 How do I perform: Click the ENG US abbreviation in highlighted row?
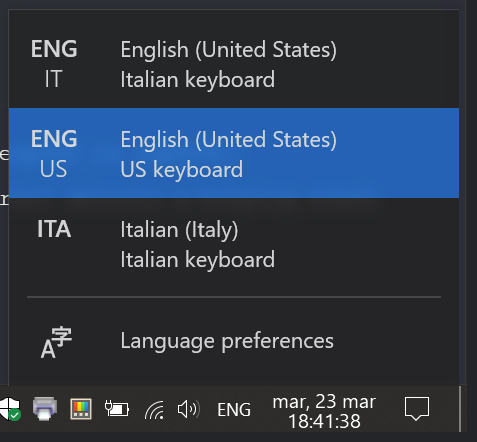pos(54,154)
